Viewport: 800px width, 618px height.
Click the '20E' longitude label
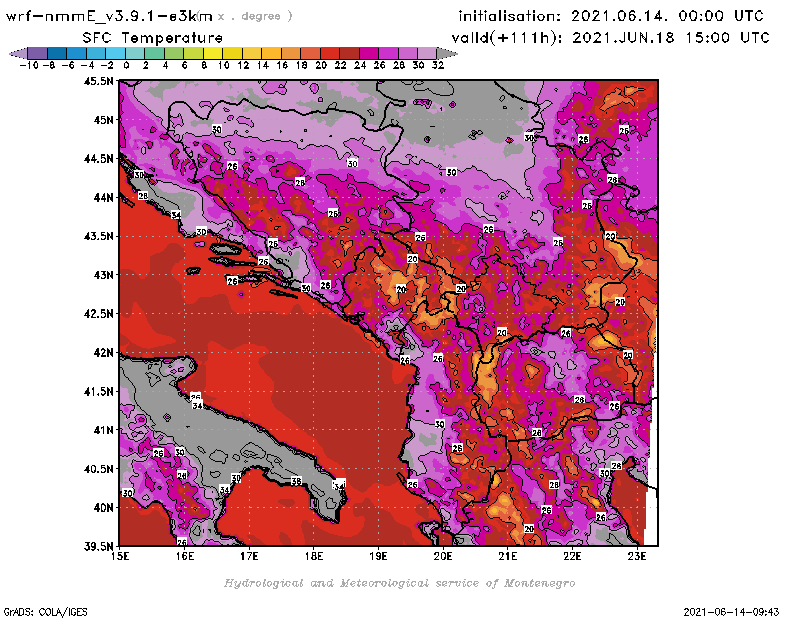point(443,557)
